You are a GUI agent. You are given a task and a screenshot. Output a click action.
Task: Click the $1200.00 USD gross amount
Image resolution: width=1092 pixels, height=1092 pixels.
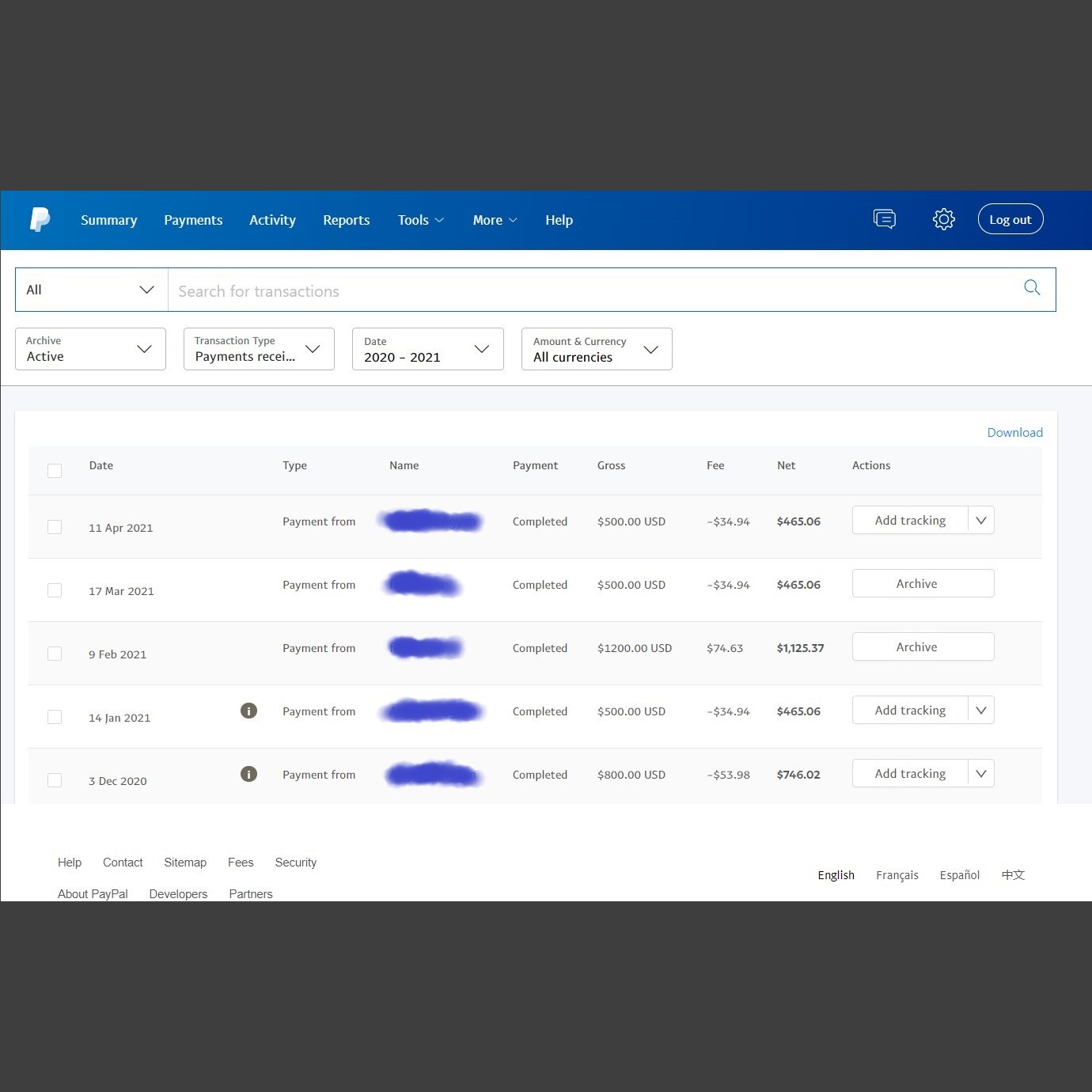point(635,648)
